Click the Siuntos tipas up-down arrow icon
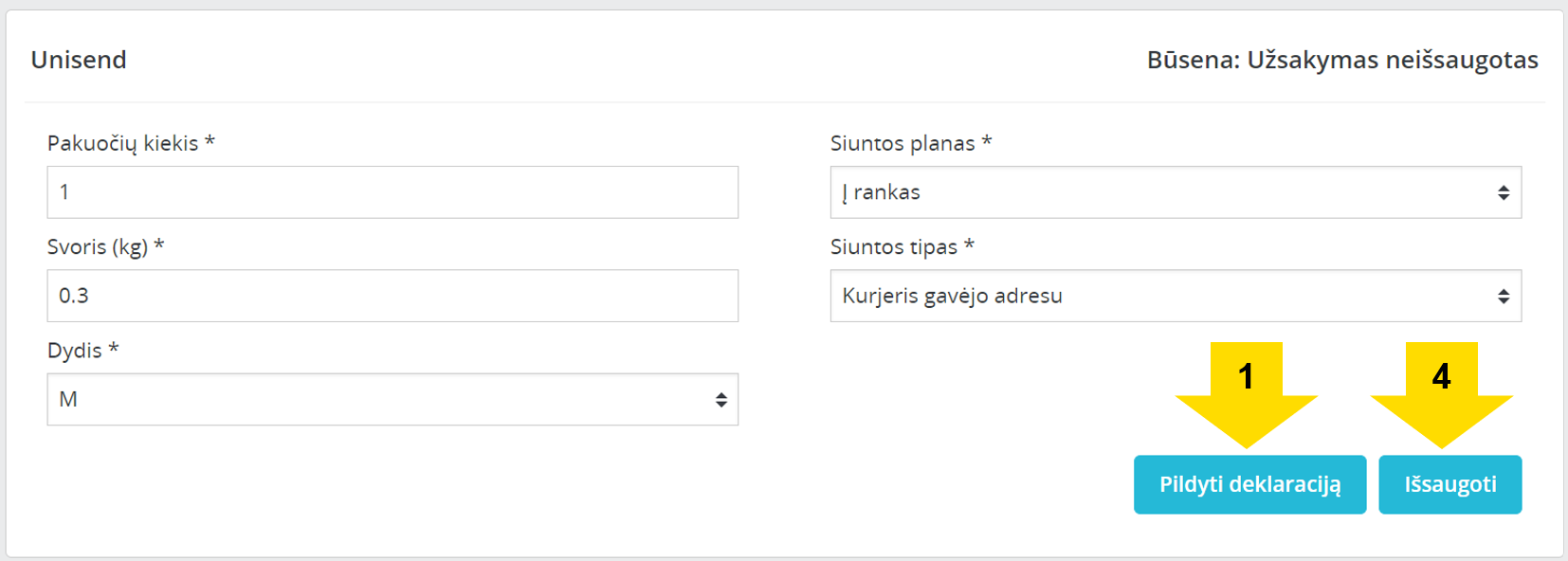1568x561 pixels. (x=1504, y=297)
